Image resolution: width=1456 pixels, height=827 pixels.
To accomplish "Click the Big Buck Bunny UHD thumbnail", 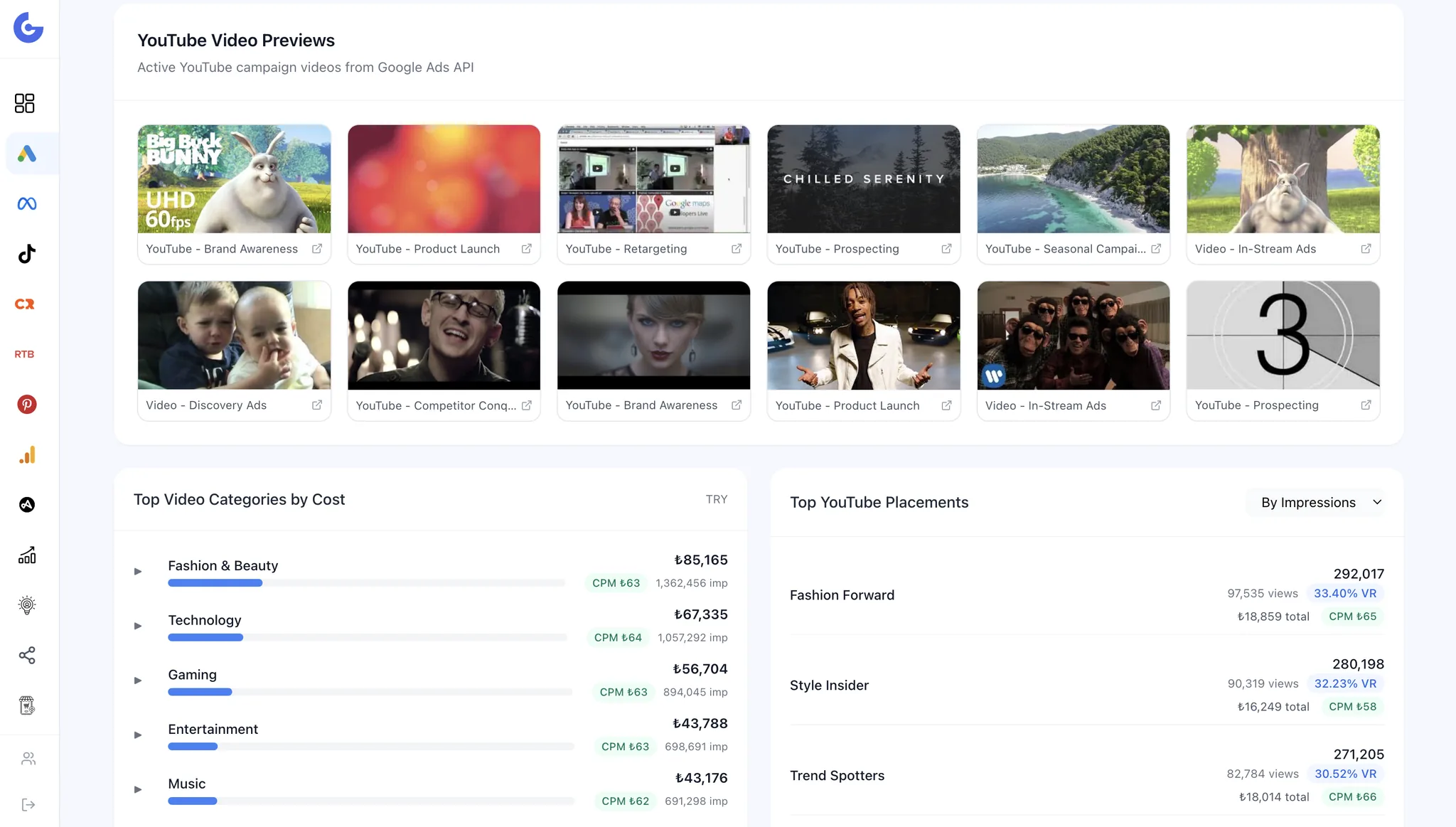I will coord(234,179).
